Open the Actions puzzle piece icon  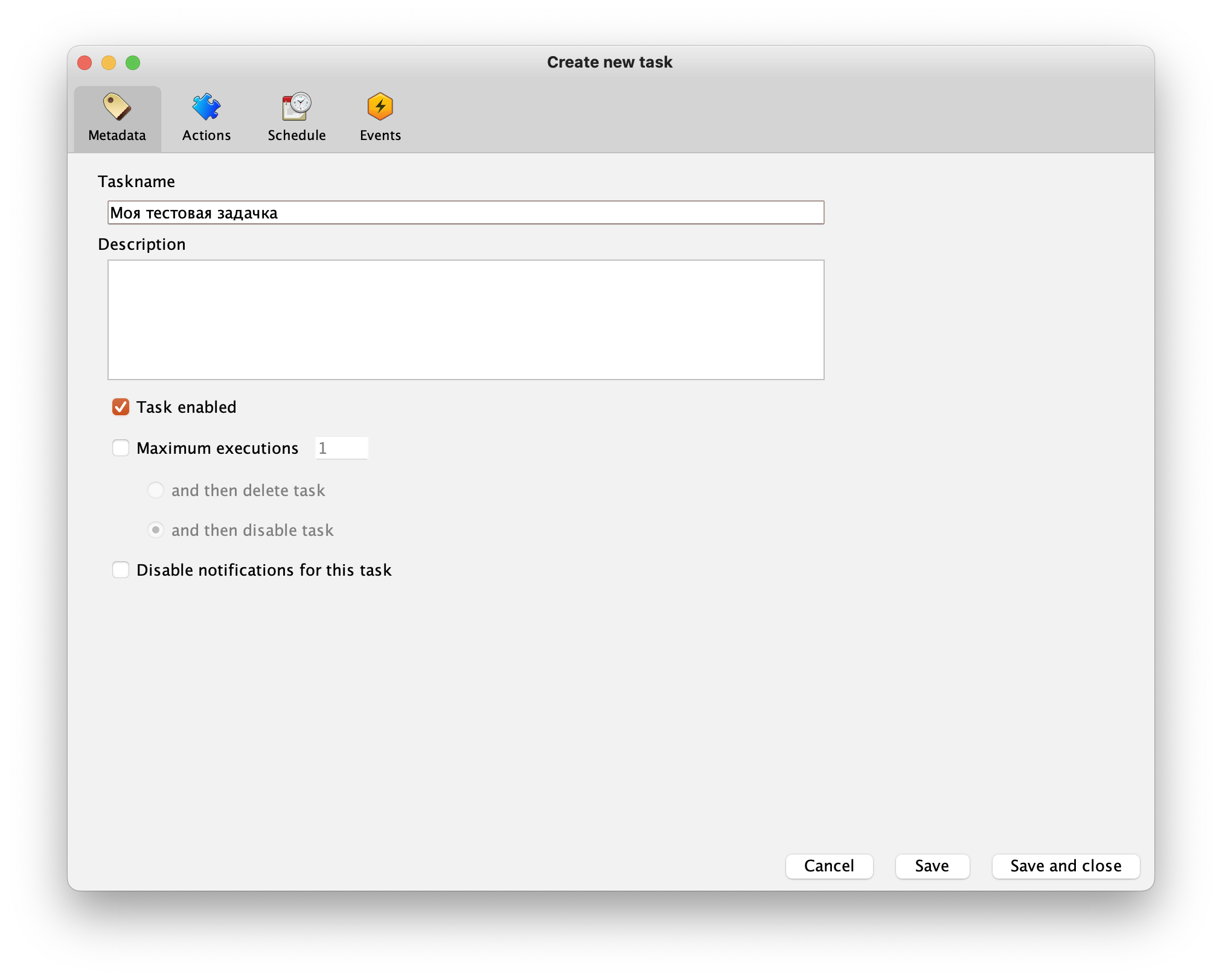206,107
